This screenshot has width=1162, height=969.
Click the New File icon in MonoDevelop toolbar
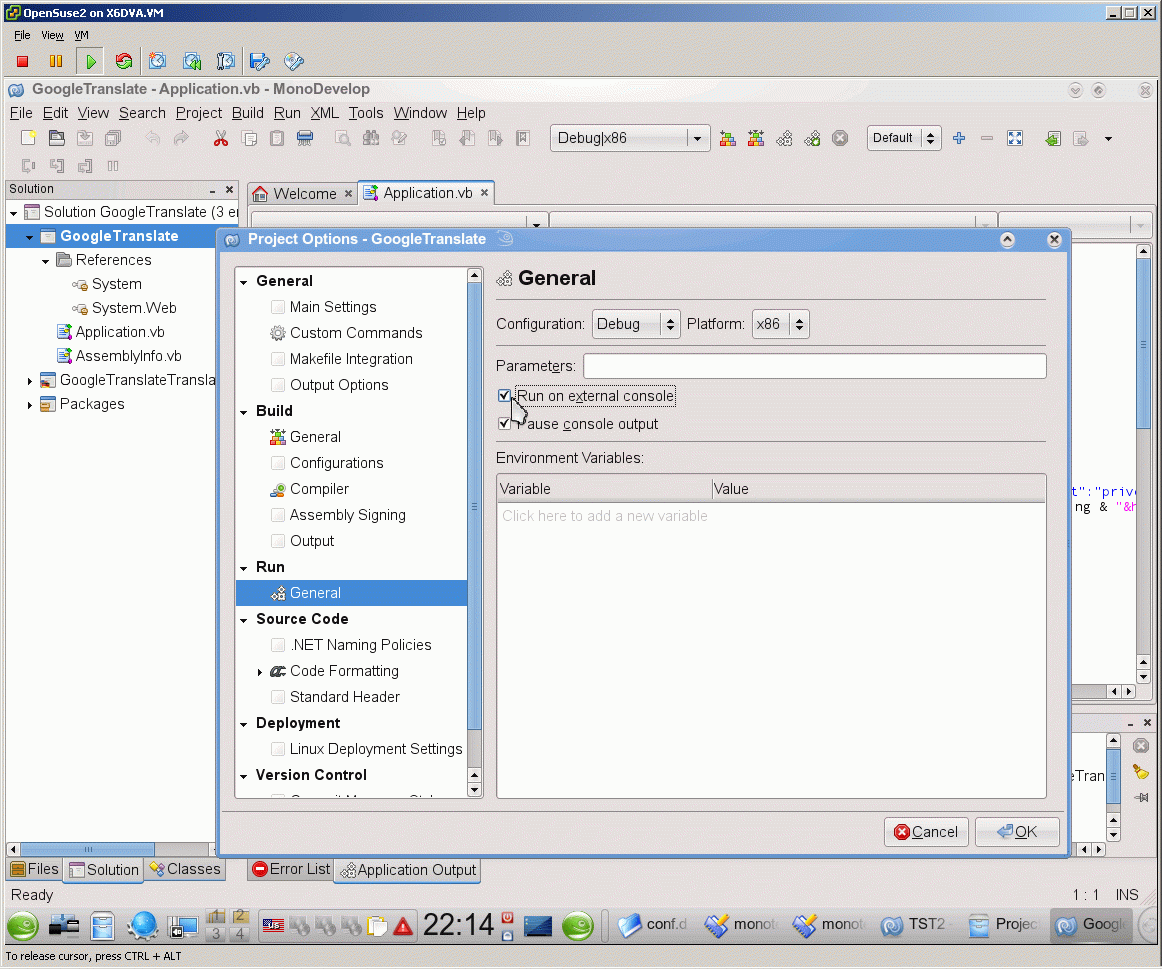tap(28, 138)
